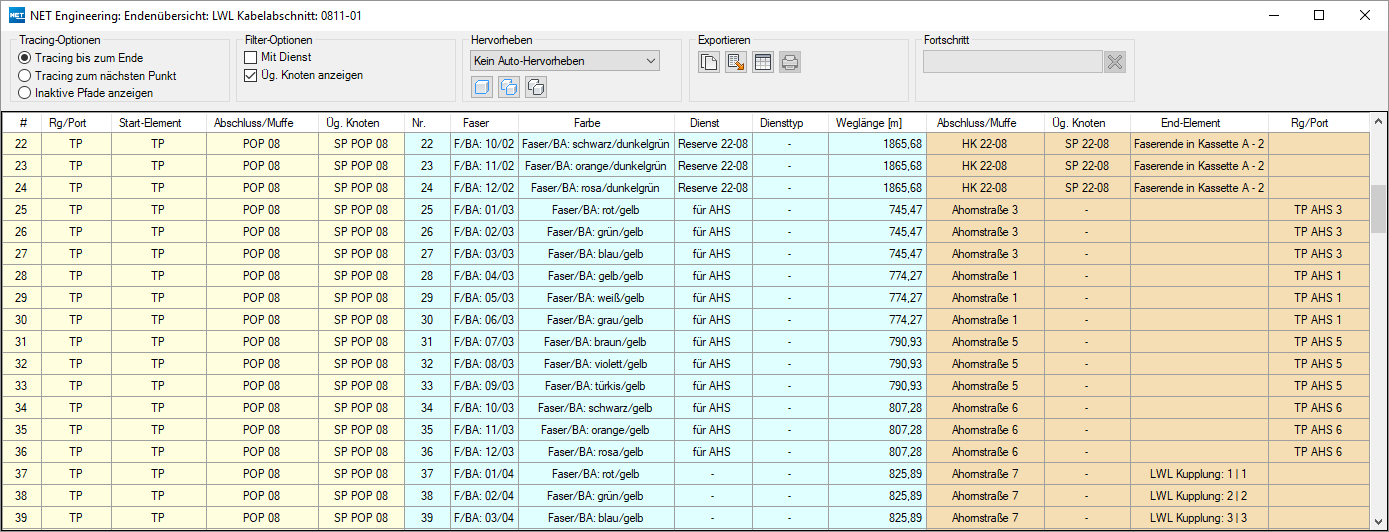Click the 'Diensttyp' column header
1389x532 pixels.
790,123
